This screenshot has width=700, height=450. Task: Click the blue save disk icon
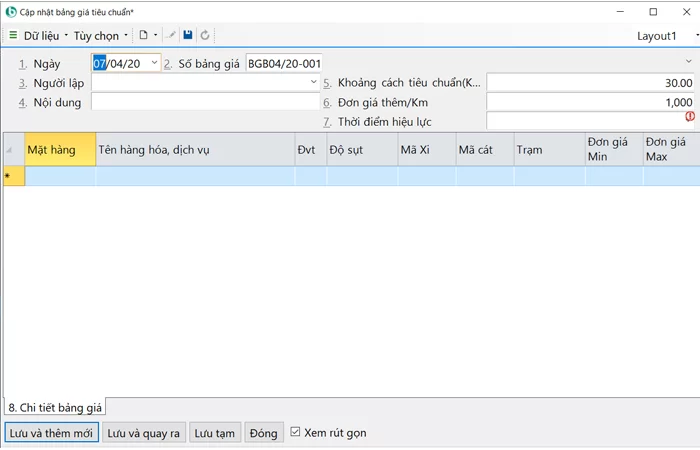[187, 35]
